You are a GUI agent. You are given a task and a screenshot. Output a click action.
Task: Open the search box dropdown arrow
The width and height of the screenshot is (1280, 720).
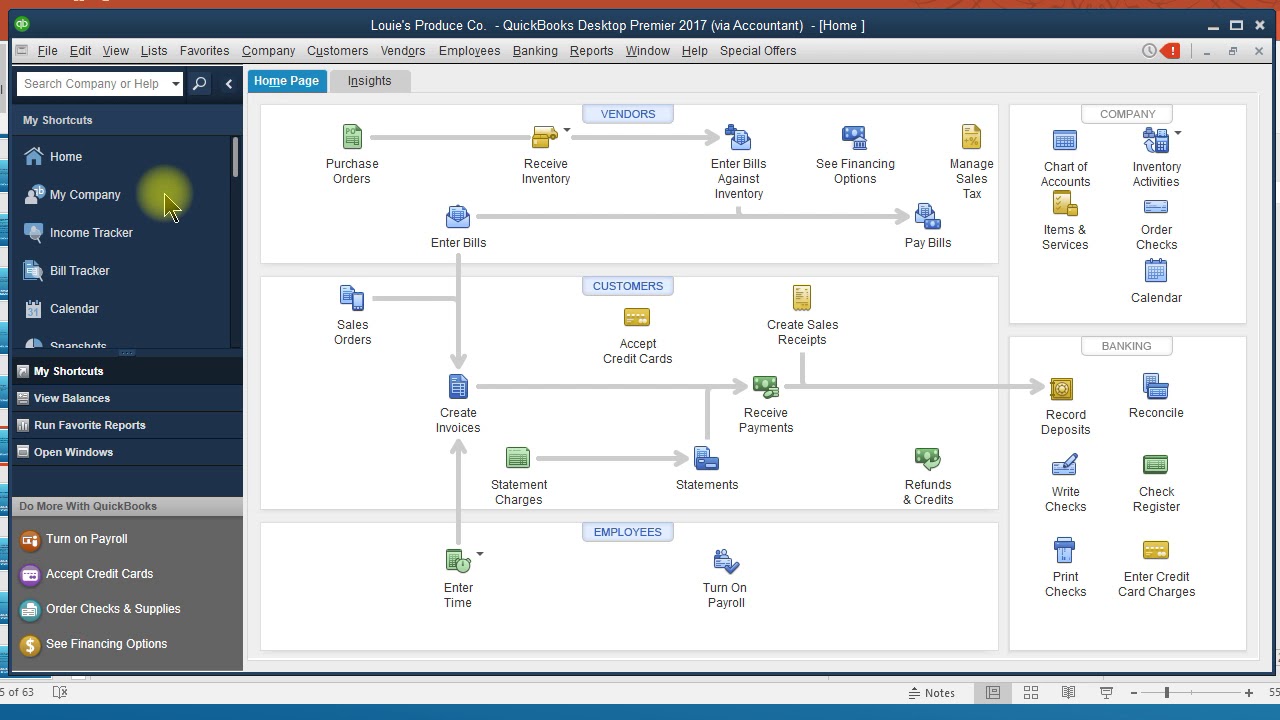coord(176,84)
